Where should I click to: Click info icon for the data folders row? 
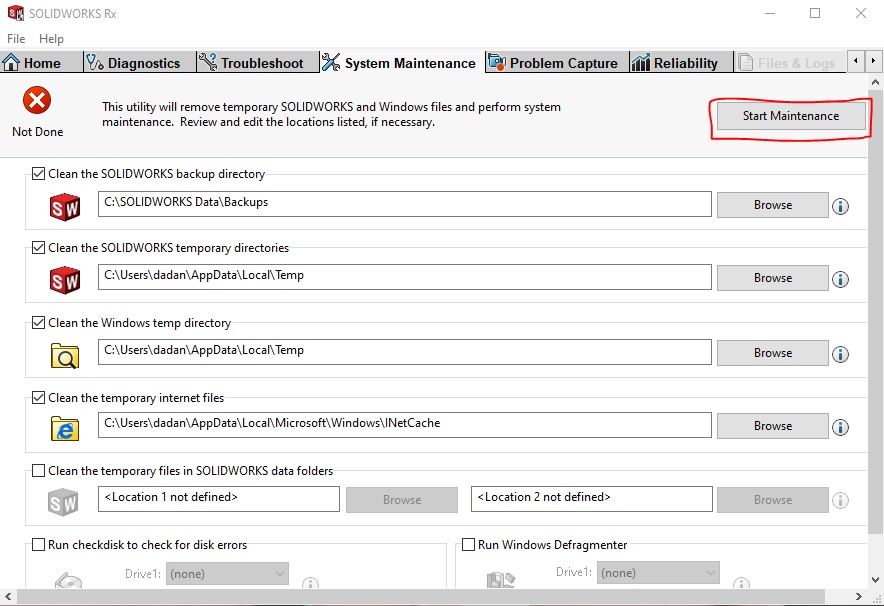(840, 500)
